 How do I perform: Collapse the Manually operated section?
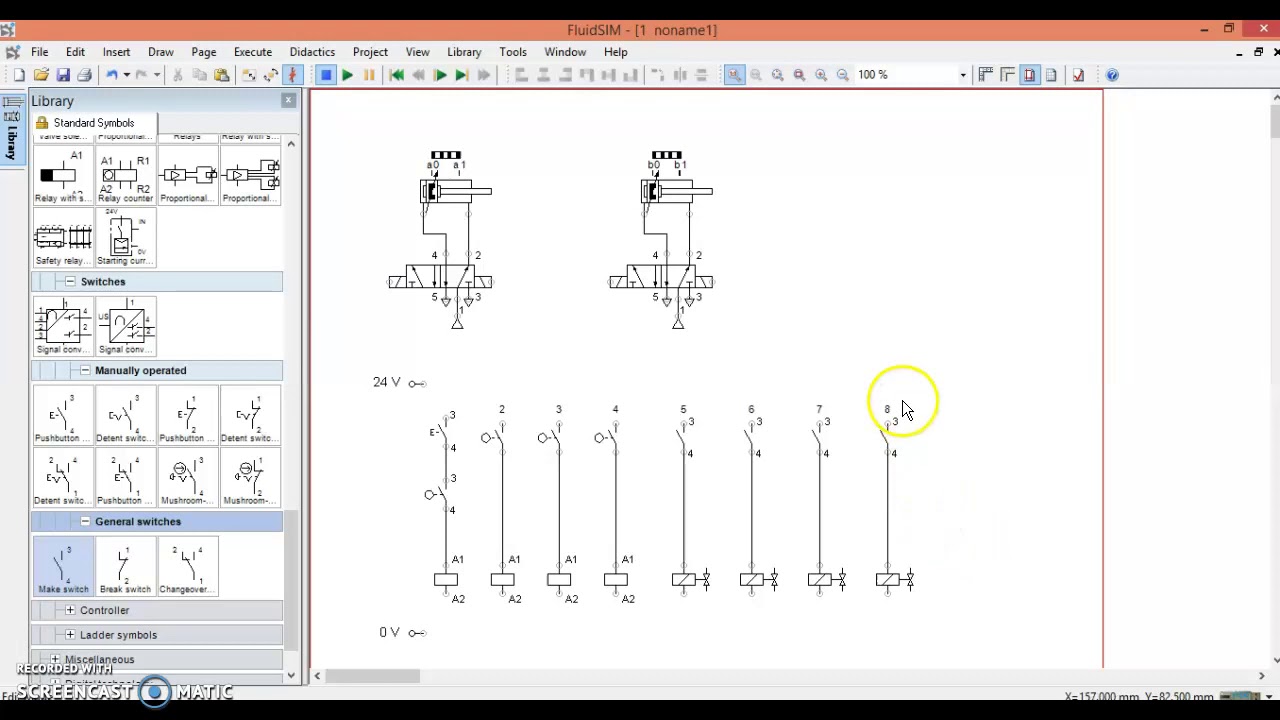coord(85,371)
